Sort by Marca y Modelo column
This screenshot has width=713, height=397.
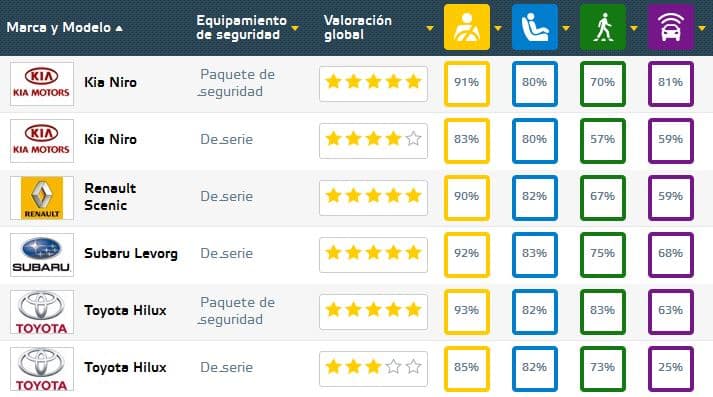[65, 28]
